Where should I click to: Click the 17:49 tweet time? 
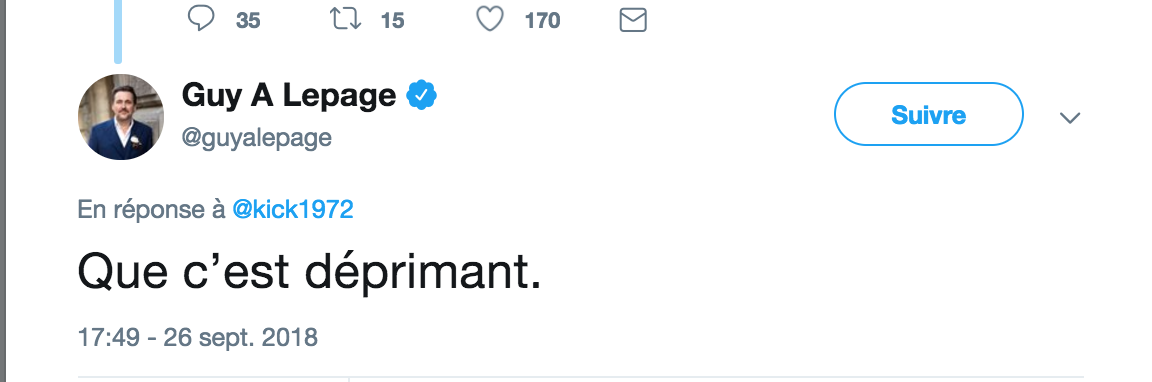pos(110,338)
